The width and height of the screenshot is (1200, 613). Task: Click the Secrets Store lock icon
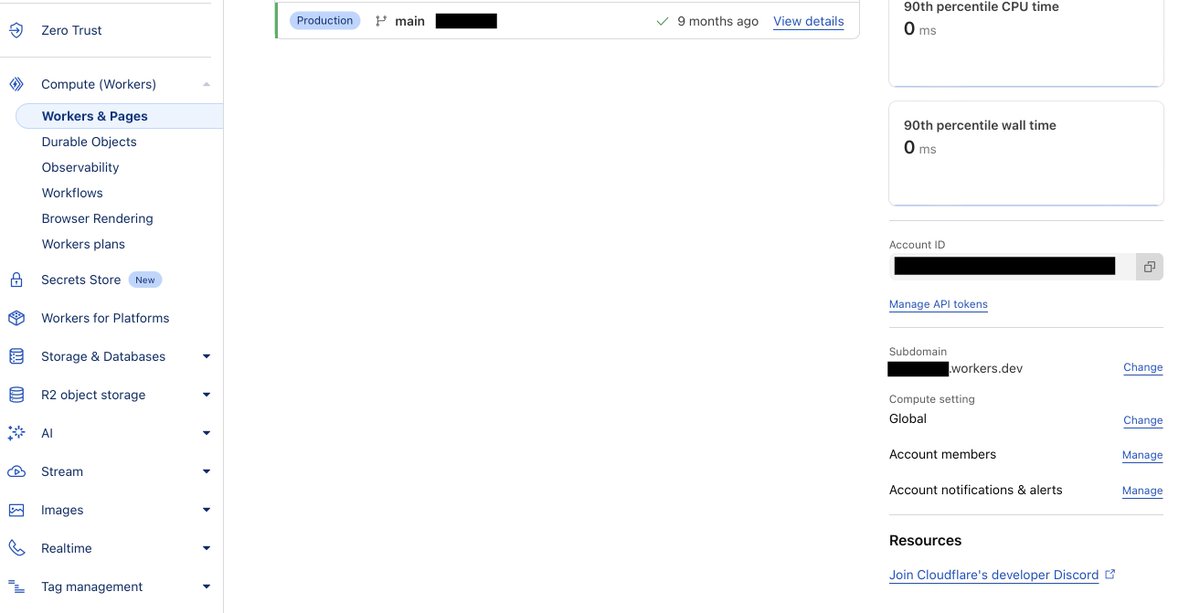pyautogui.click(x=16, y=280)
